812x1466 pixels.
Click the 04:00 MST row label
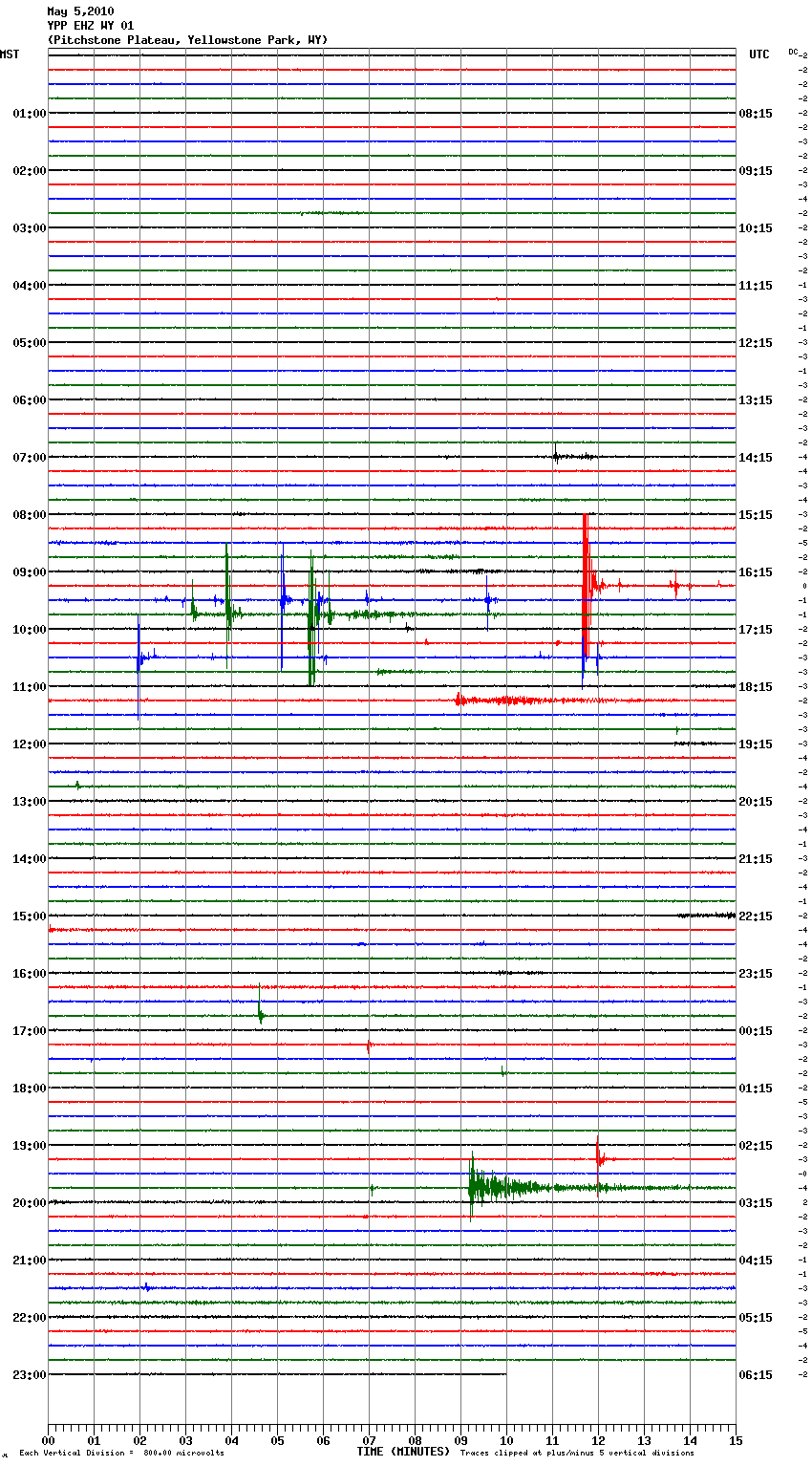click(x=30, y=286)
